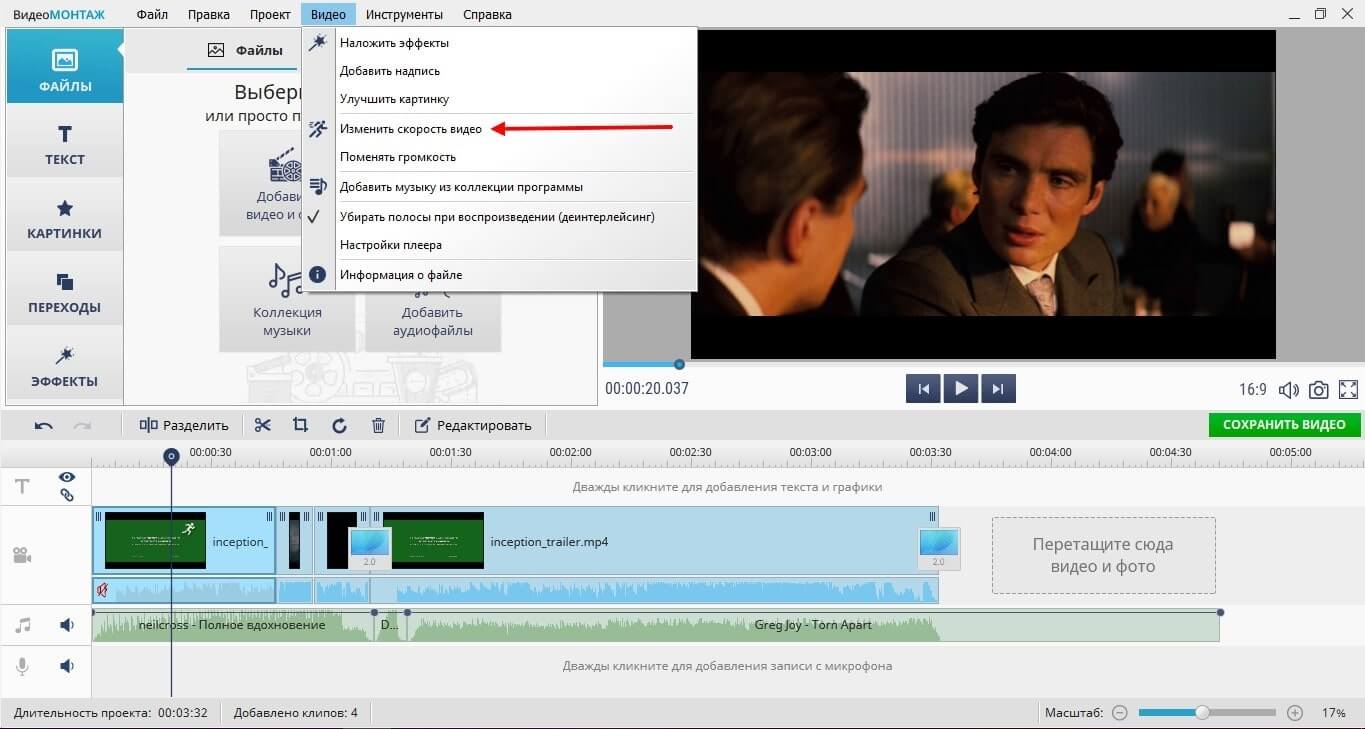Open Информация о файле

coord(497,275)
